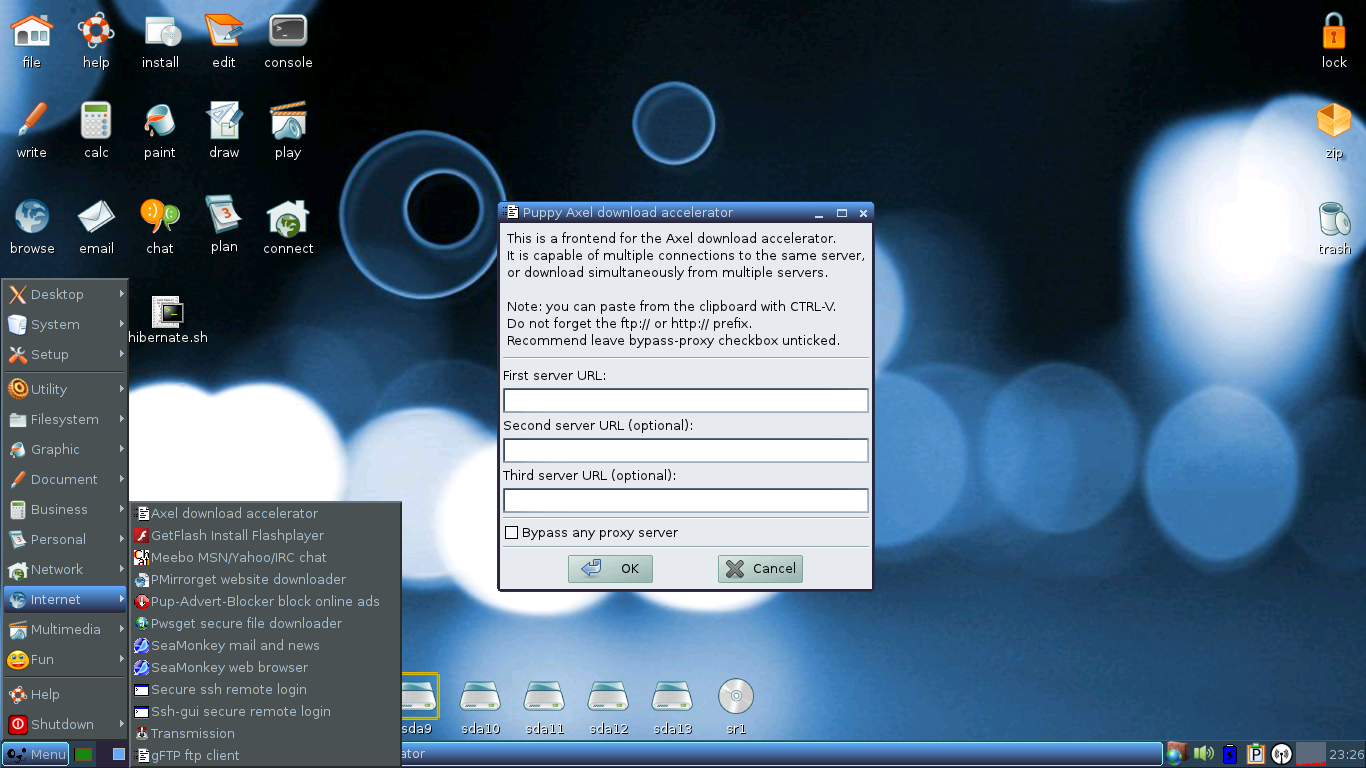Open the sr1 optical disc icon
Image resolution: width=1366 pixels, height=768 pixels.
point(736,697)
